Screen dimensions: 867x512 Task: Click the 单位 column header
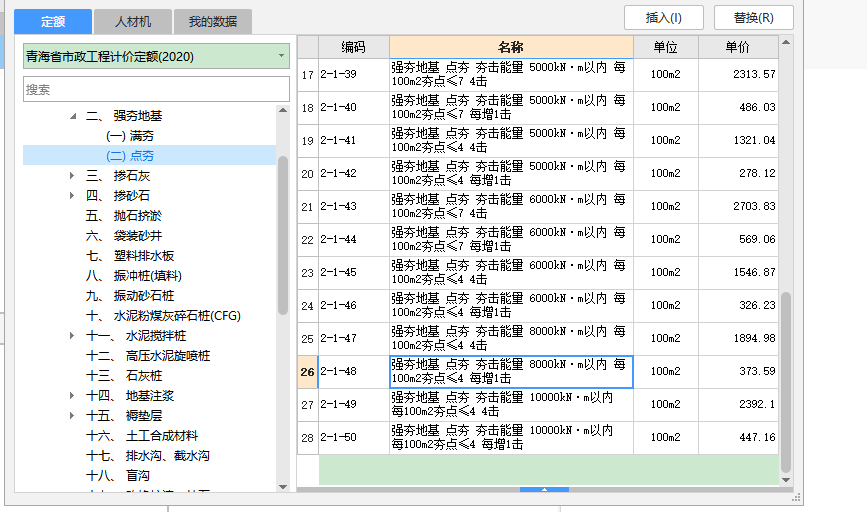(666, 47)
